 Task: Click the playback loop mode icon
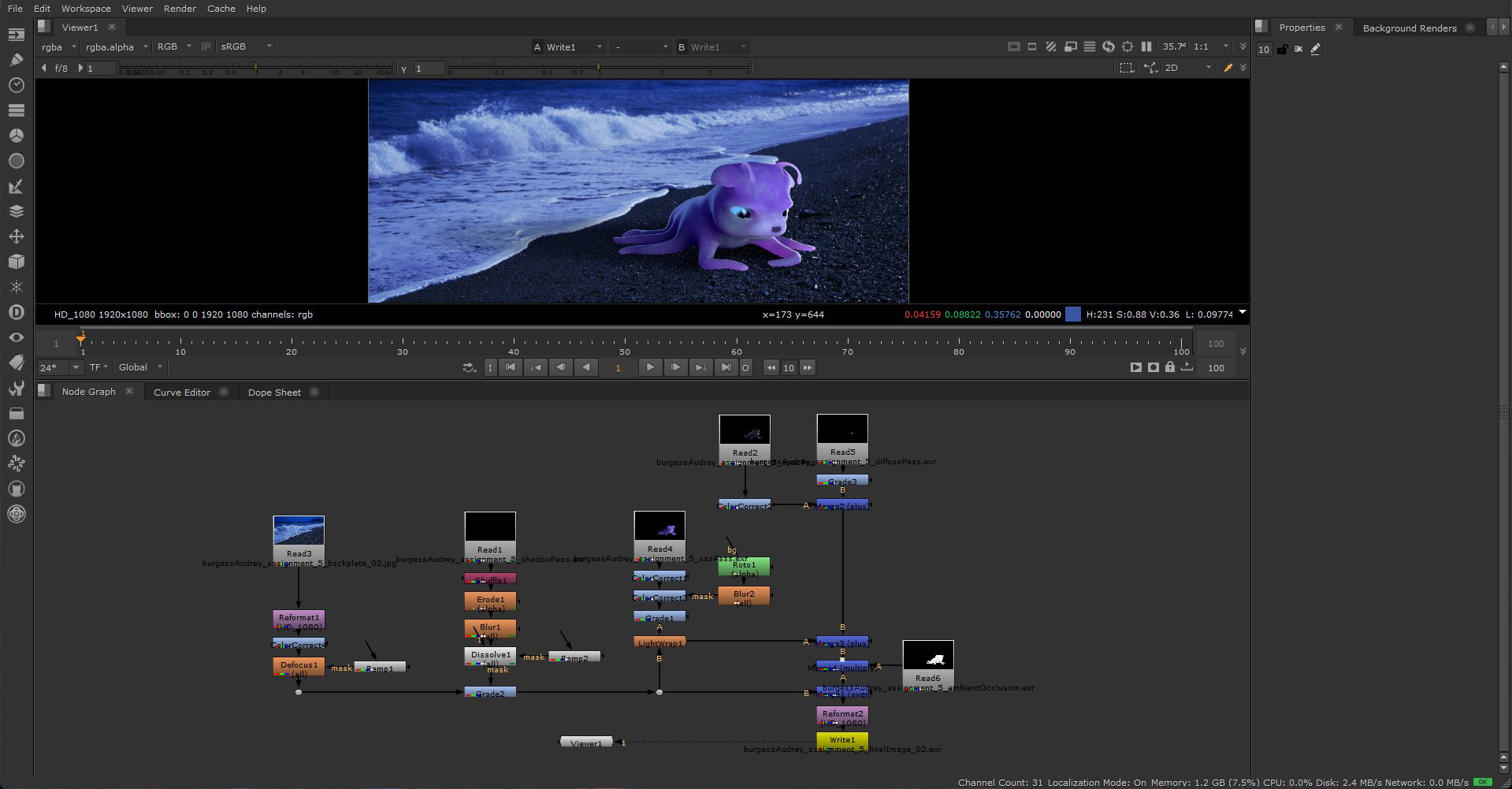click(x=470, y=367)
